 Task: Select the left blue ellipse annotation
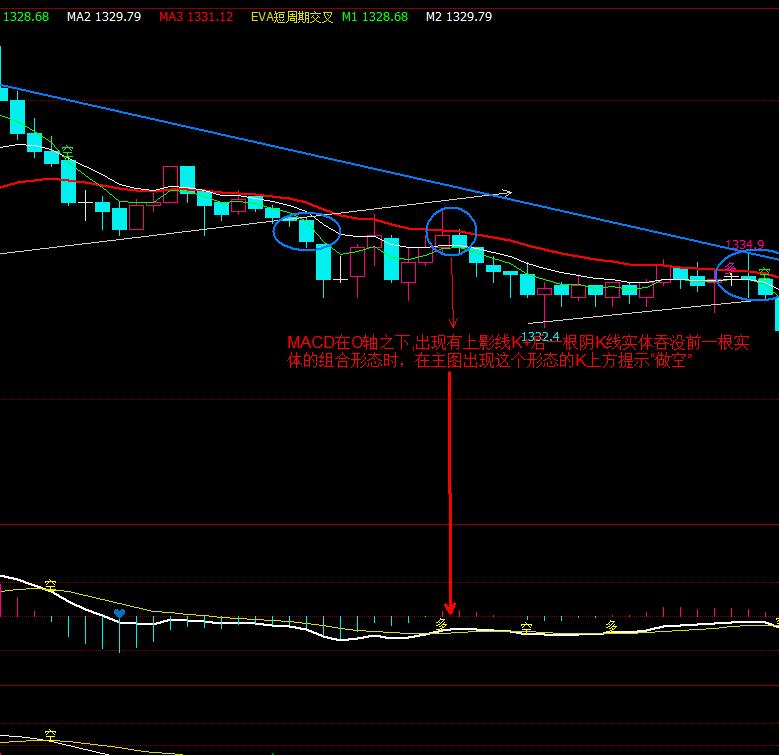[x=306, y=231]
